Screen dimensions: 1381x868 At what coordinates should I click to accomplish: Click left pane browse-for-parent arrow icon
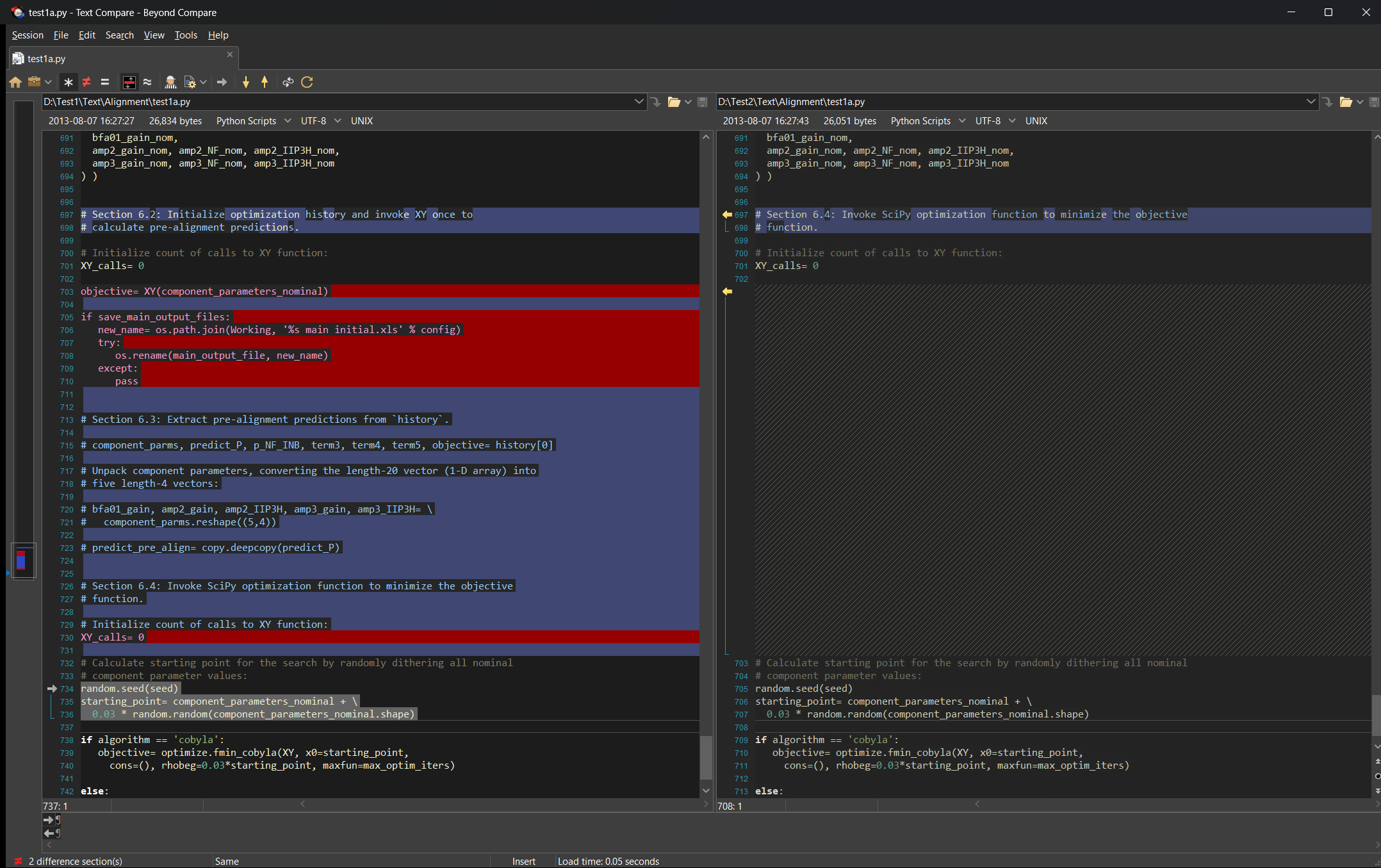655,102
